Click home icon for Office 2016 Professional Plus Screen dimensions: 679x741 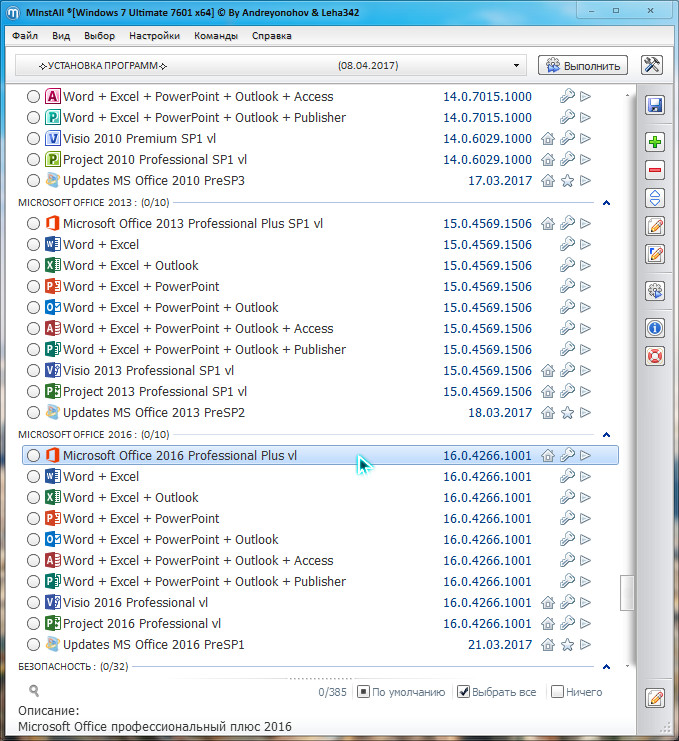point(548,456)
